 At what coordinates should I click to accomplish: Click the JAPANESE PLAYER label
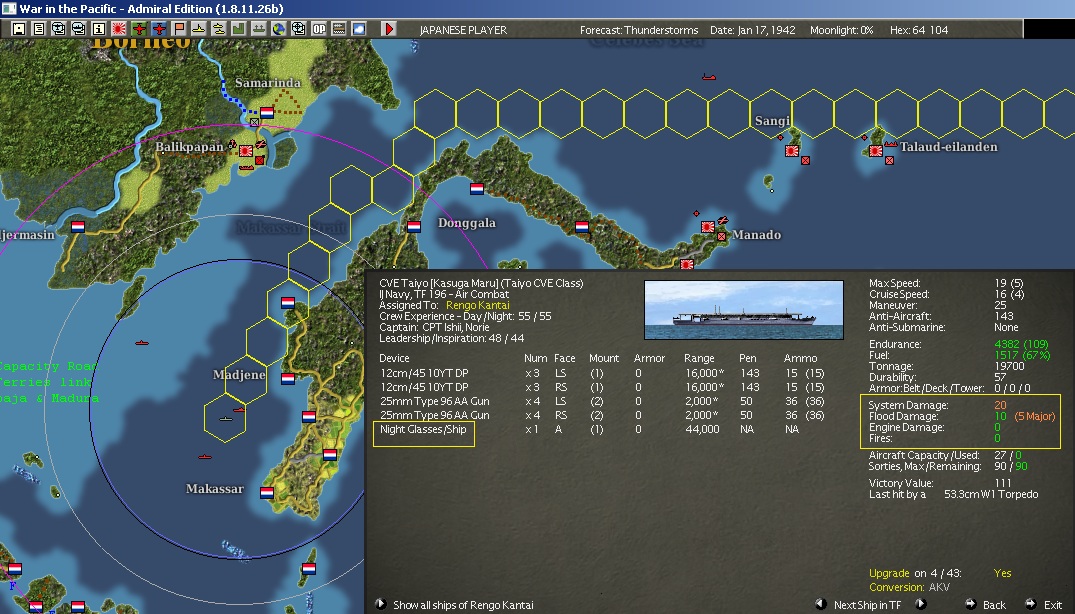tap(463, 29)
